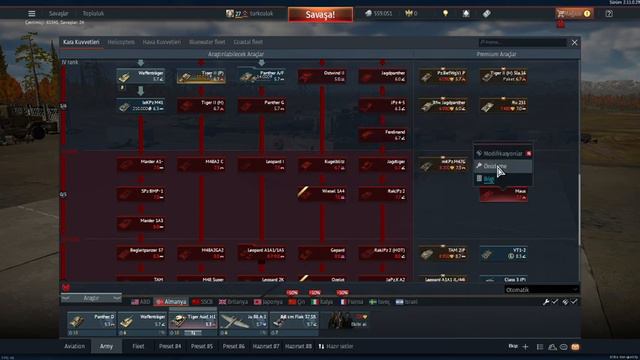Click the red Savaşa! battle button
This screenshot has height=360, width=640.
[320, 15]
